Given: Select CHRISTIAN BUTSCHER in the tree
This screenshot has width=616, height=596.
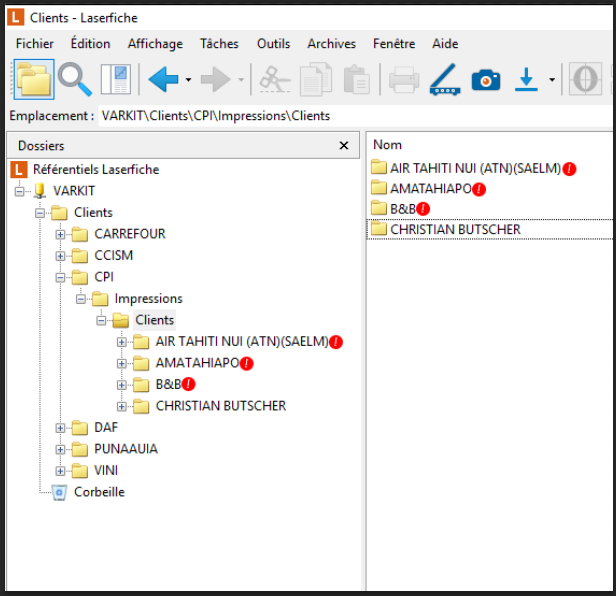Looking at the screenshot, I should (221, 406).
